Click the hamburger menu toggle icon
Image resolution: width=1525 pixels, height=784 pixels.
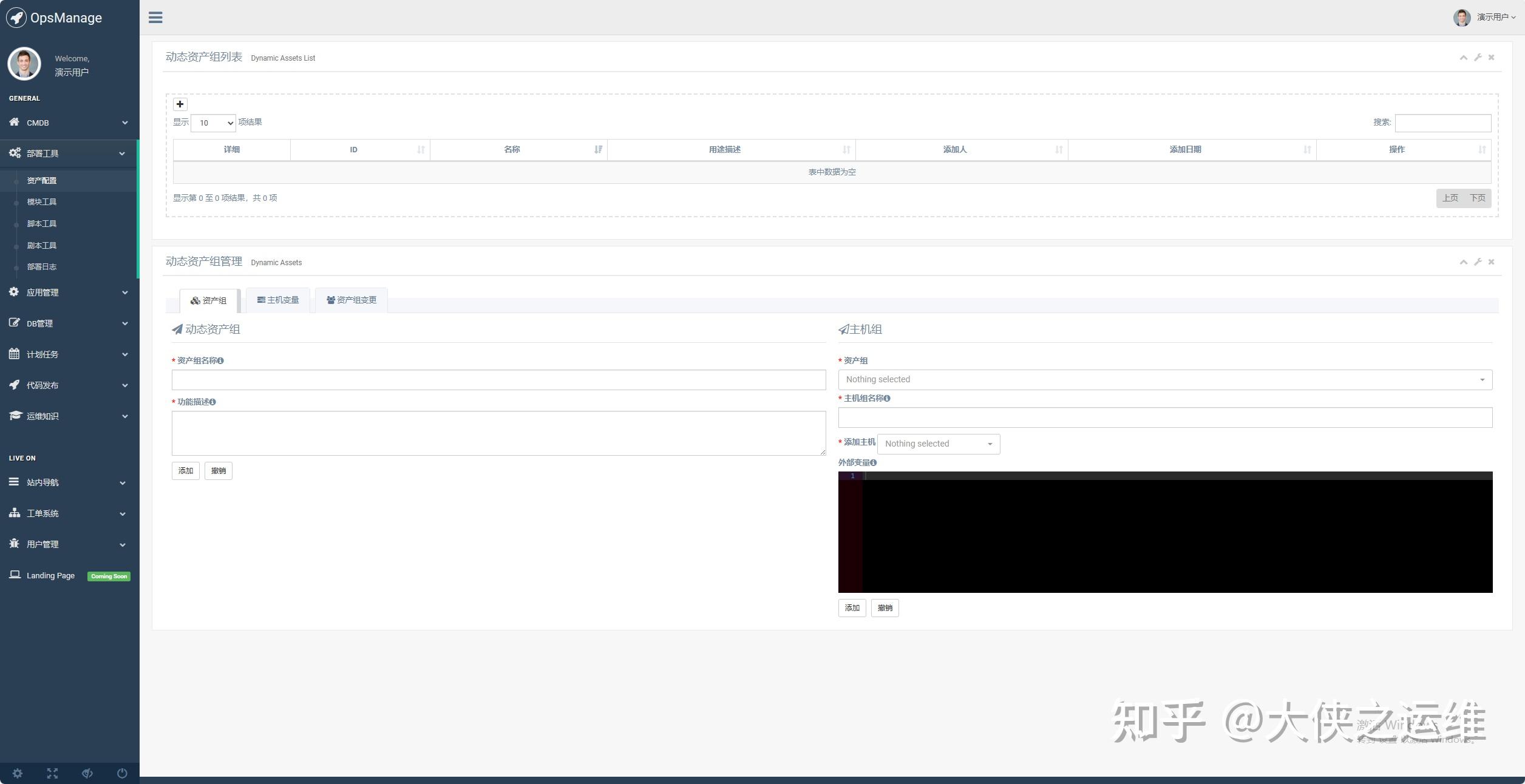[x=155, y=18]
